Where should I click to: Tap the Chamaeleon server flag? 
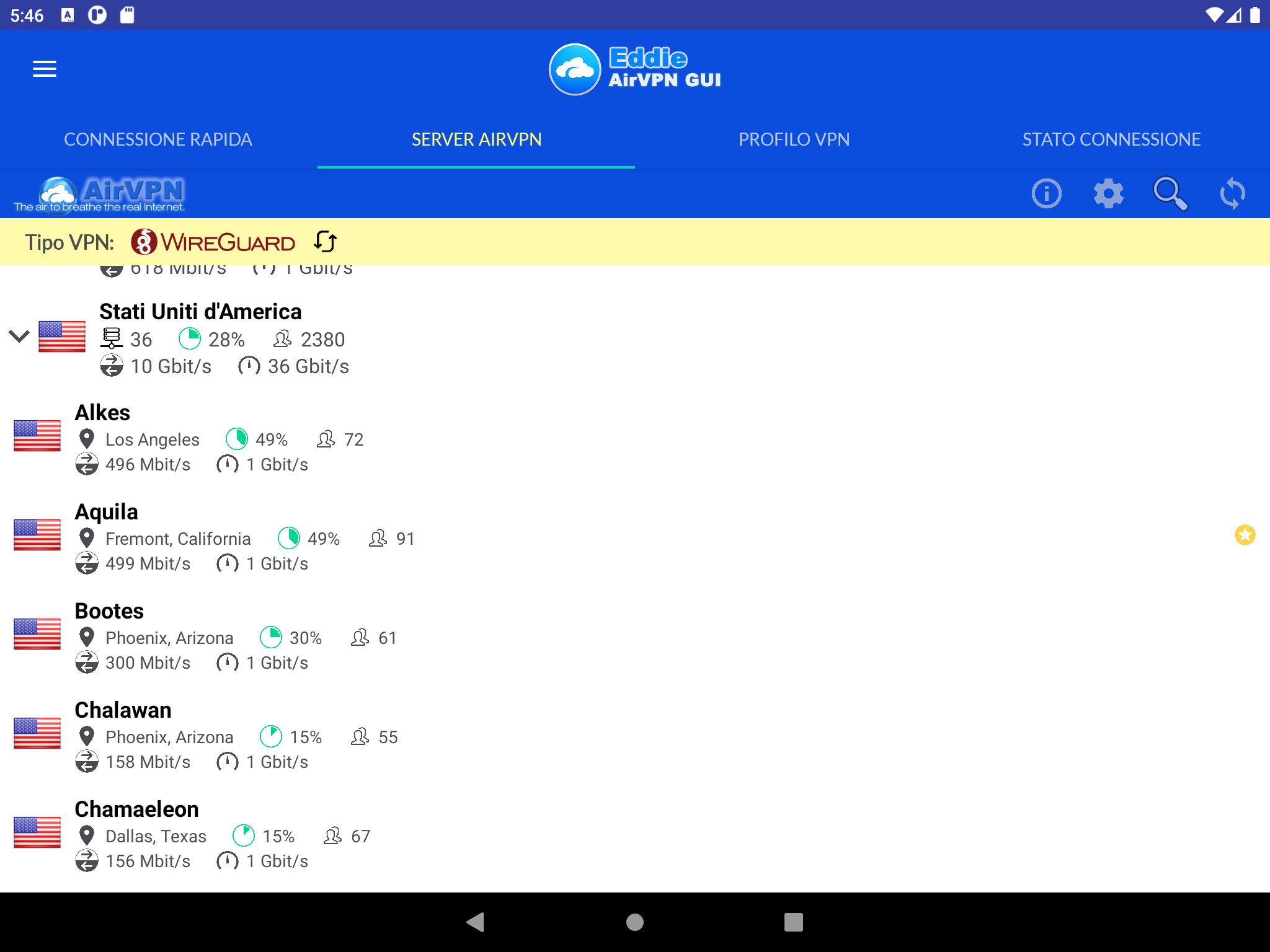click(x=37, y=832)
